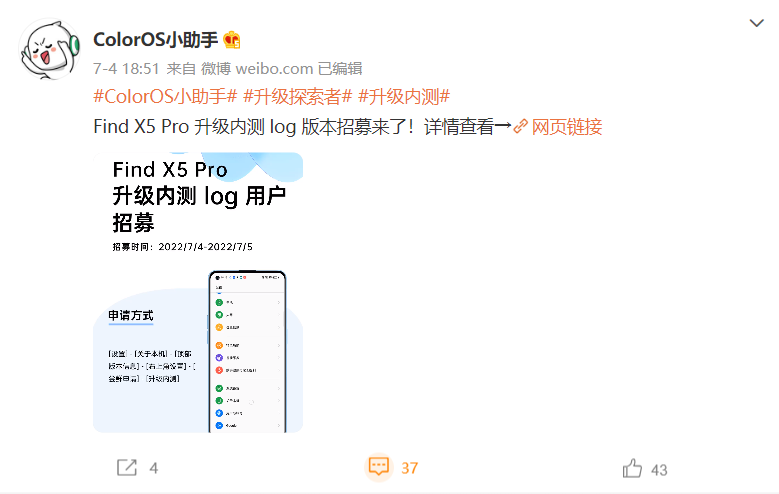Open the 网页链接 web link
This screenshot has width=779, height=494.
pyautogui.click(x=567, y=127)
